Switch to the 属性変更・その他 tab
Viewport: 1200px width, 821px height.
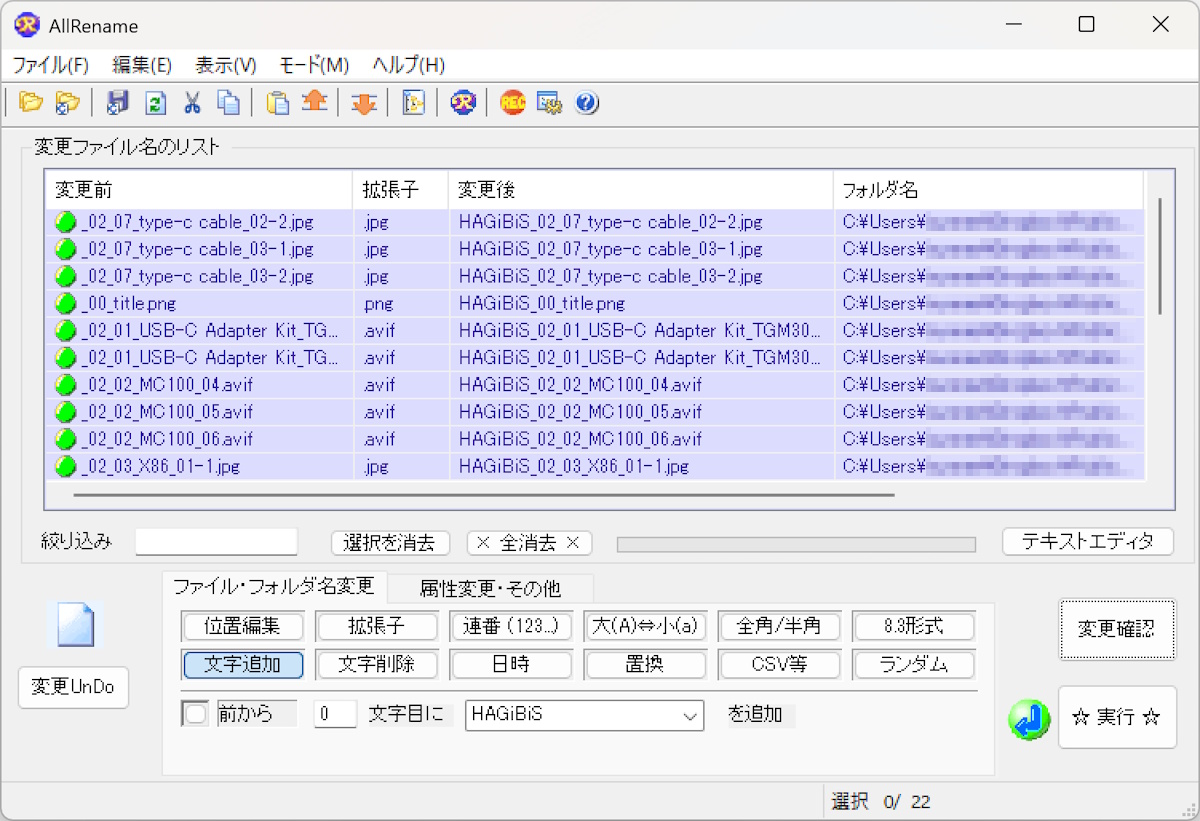pyautogui.click(x=489, y=588)
